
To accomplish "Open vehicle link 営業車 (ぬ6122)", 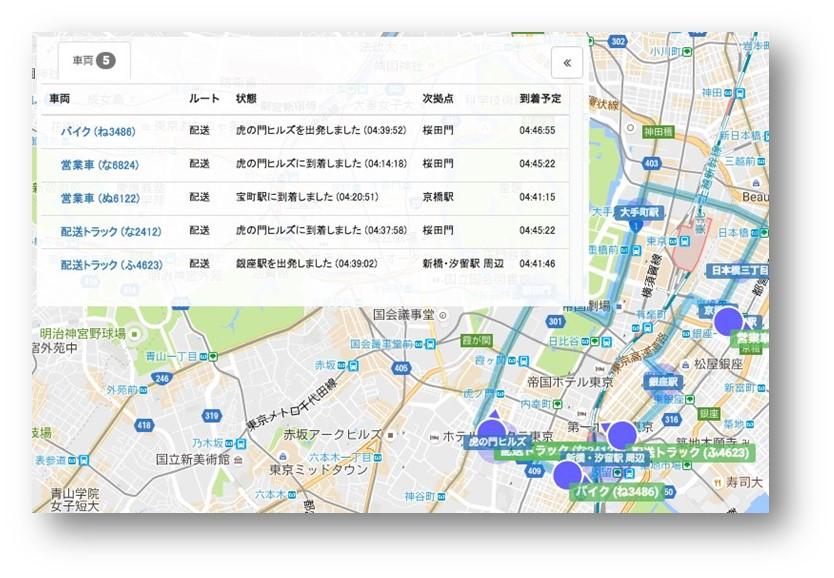I will pos(100,198).
